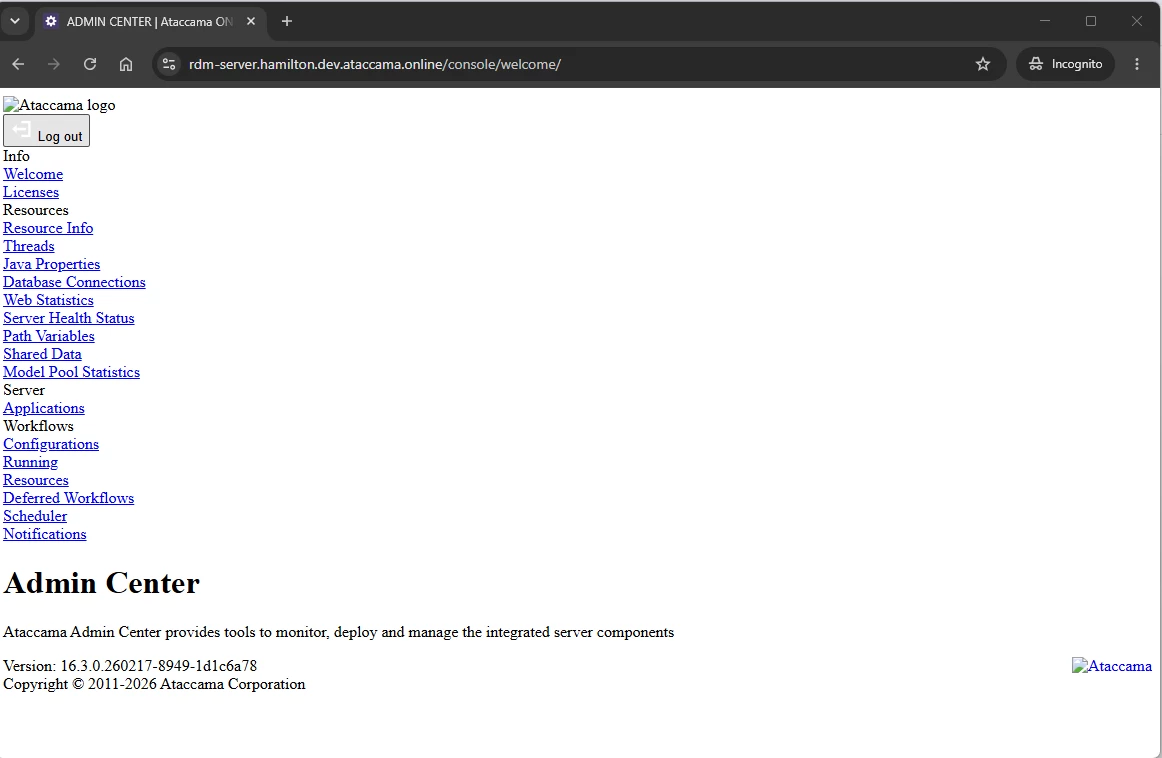Viewport: 1162px width, 758px height.
Task: Open the Deferred Workflows link
Action: tap(68, 498)
